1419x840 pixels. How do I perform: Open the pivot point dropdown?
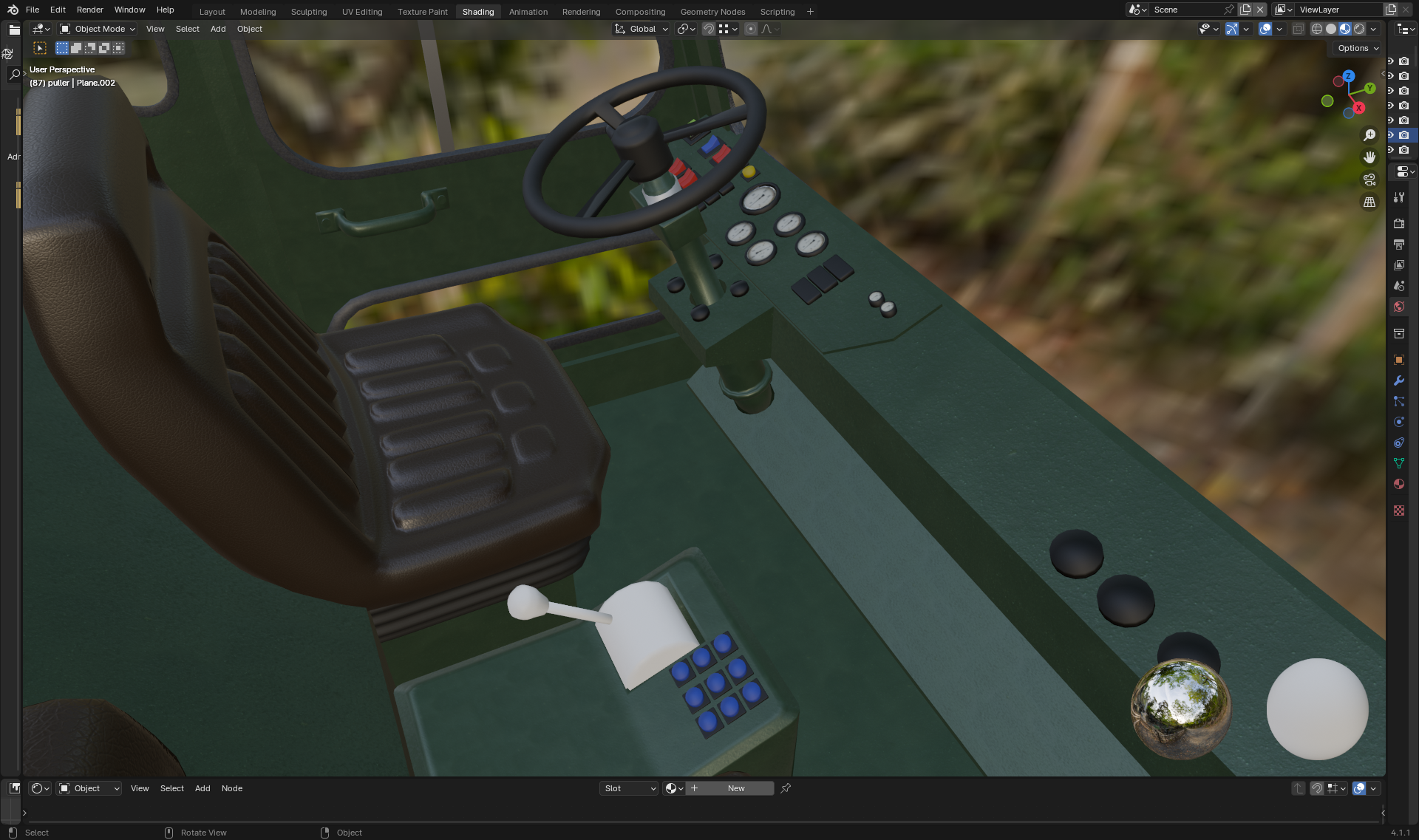point(687,29)
